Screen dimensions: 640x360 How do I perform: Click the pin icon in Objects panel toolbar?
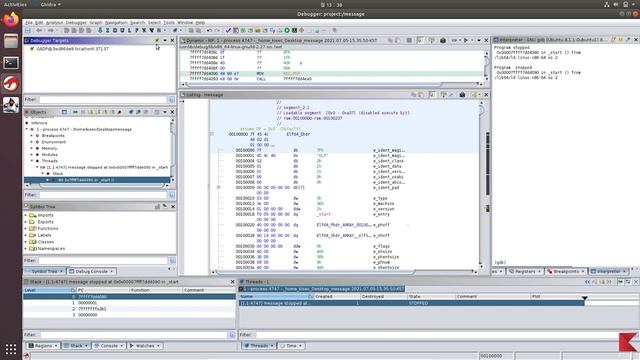[120, 112]
